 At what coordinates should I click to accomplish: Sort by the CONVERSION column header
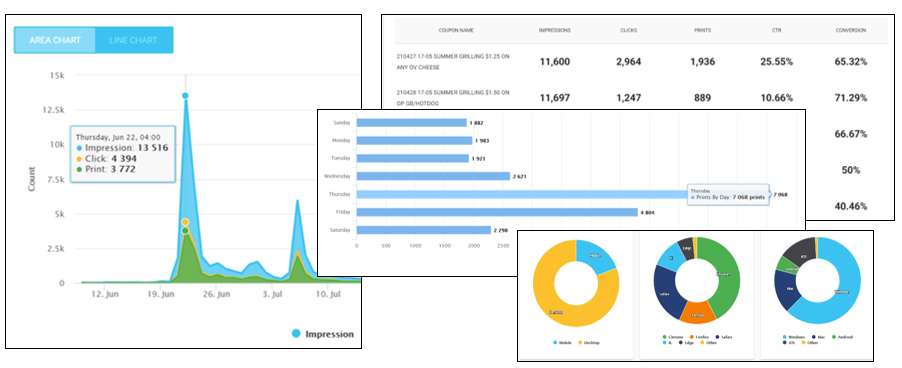pyautogui.click(x=851, y=30)
